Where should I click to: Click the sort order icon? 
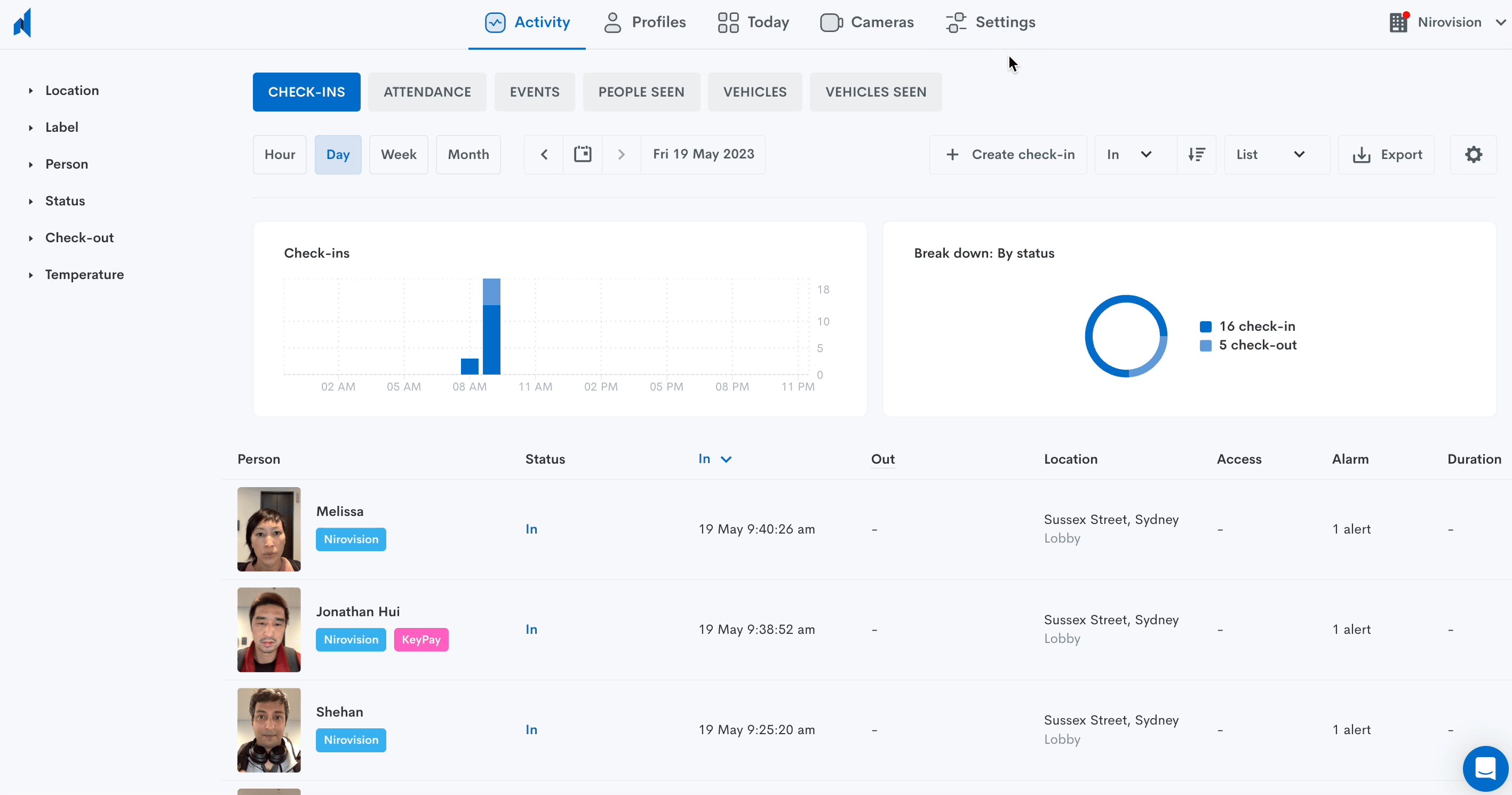click(1196, 154)
